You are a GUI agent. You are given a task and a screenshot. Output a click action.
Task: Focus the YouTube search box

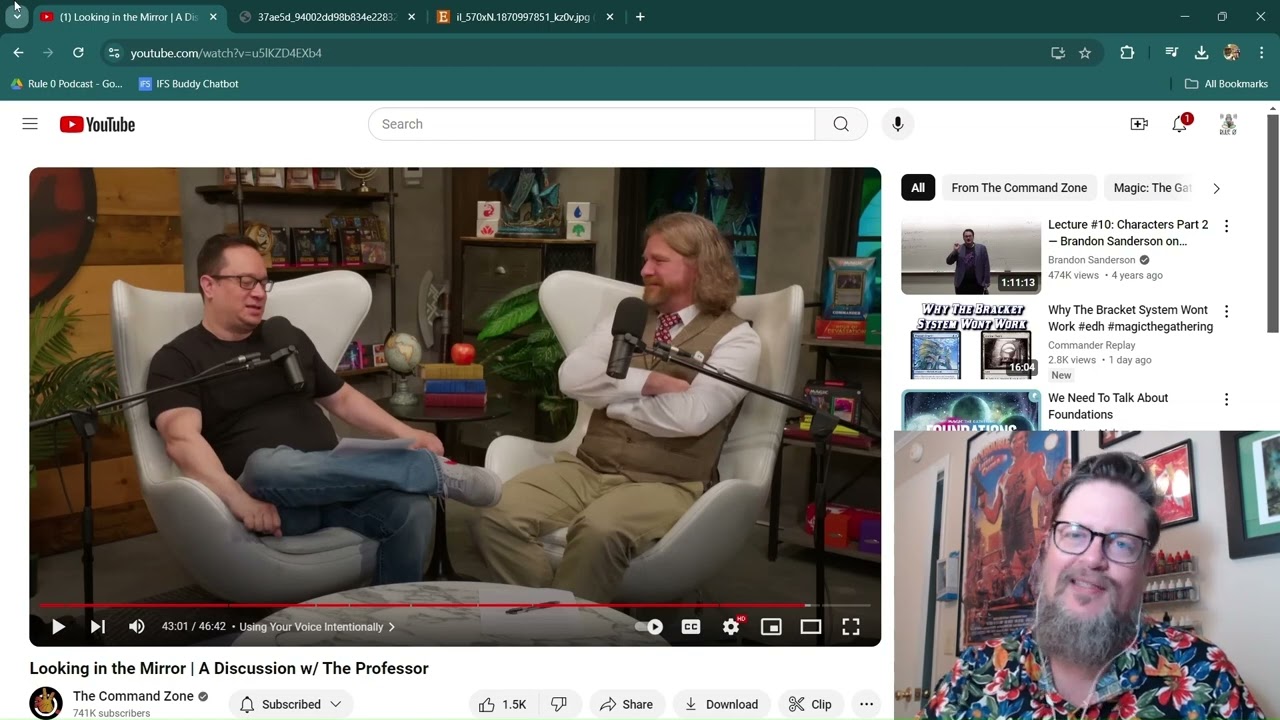(x=592, y=124)
